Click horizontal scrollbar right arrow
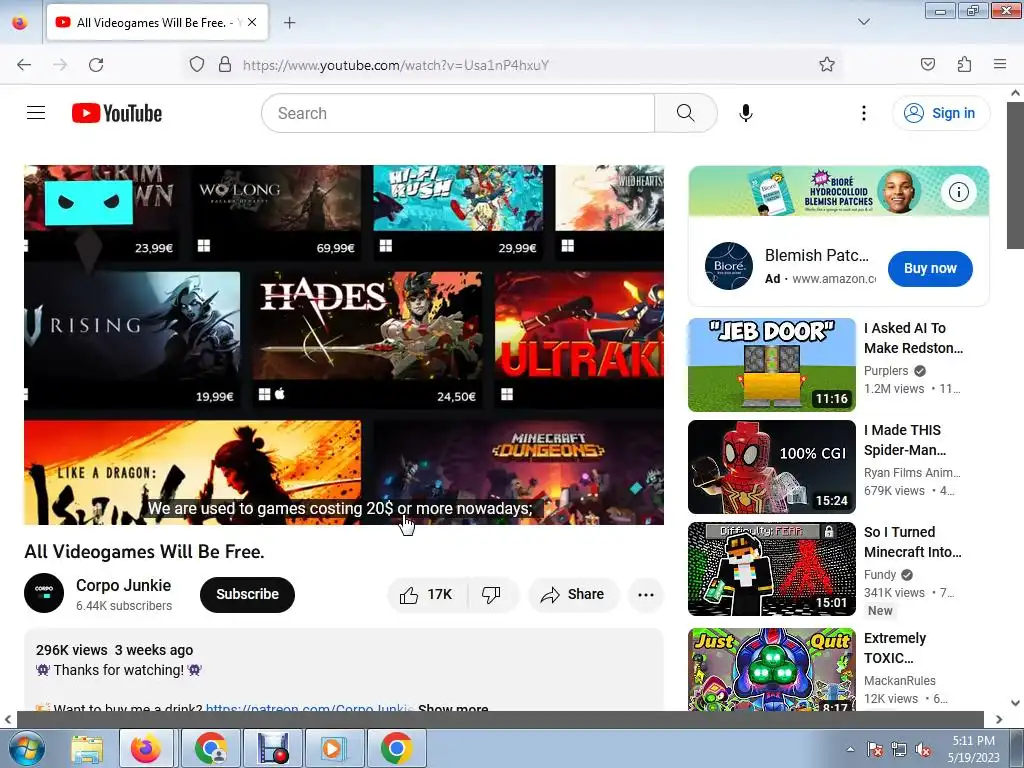The height and width of the screenshot is (768, 1024). (x=999, y=719)
